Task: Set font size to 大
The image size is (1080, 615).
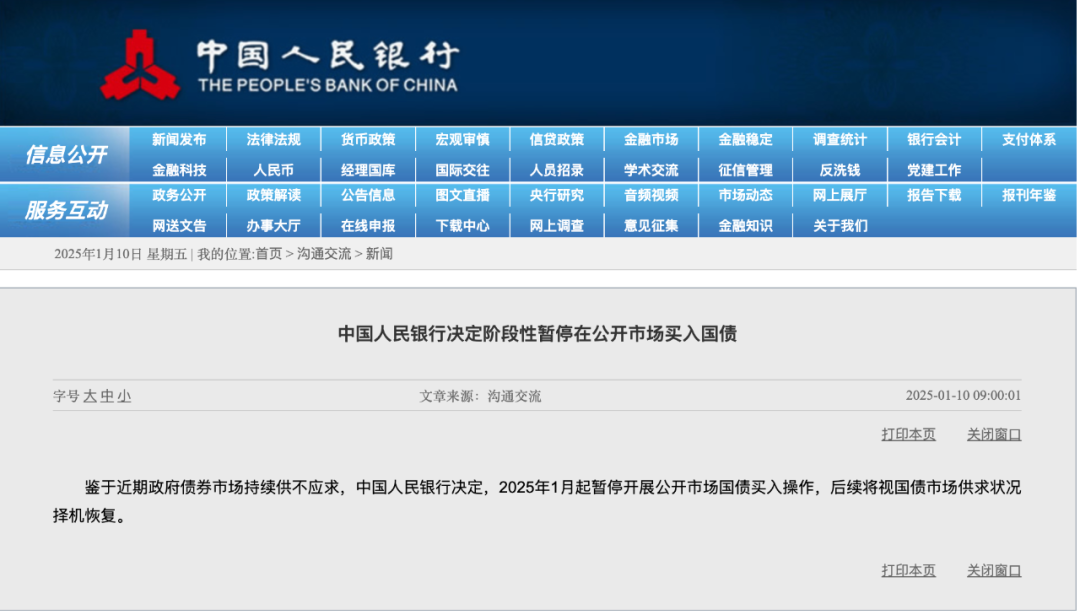Action: tap(90, 396)
